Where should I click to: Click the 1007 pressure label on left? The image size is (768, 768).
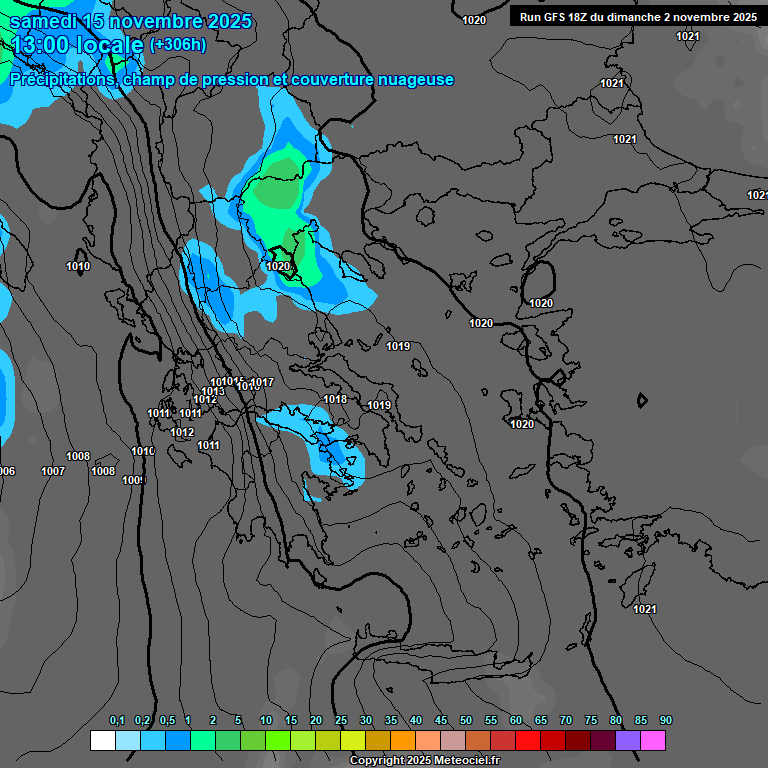pos(53,471)
